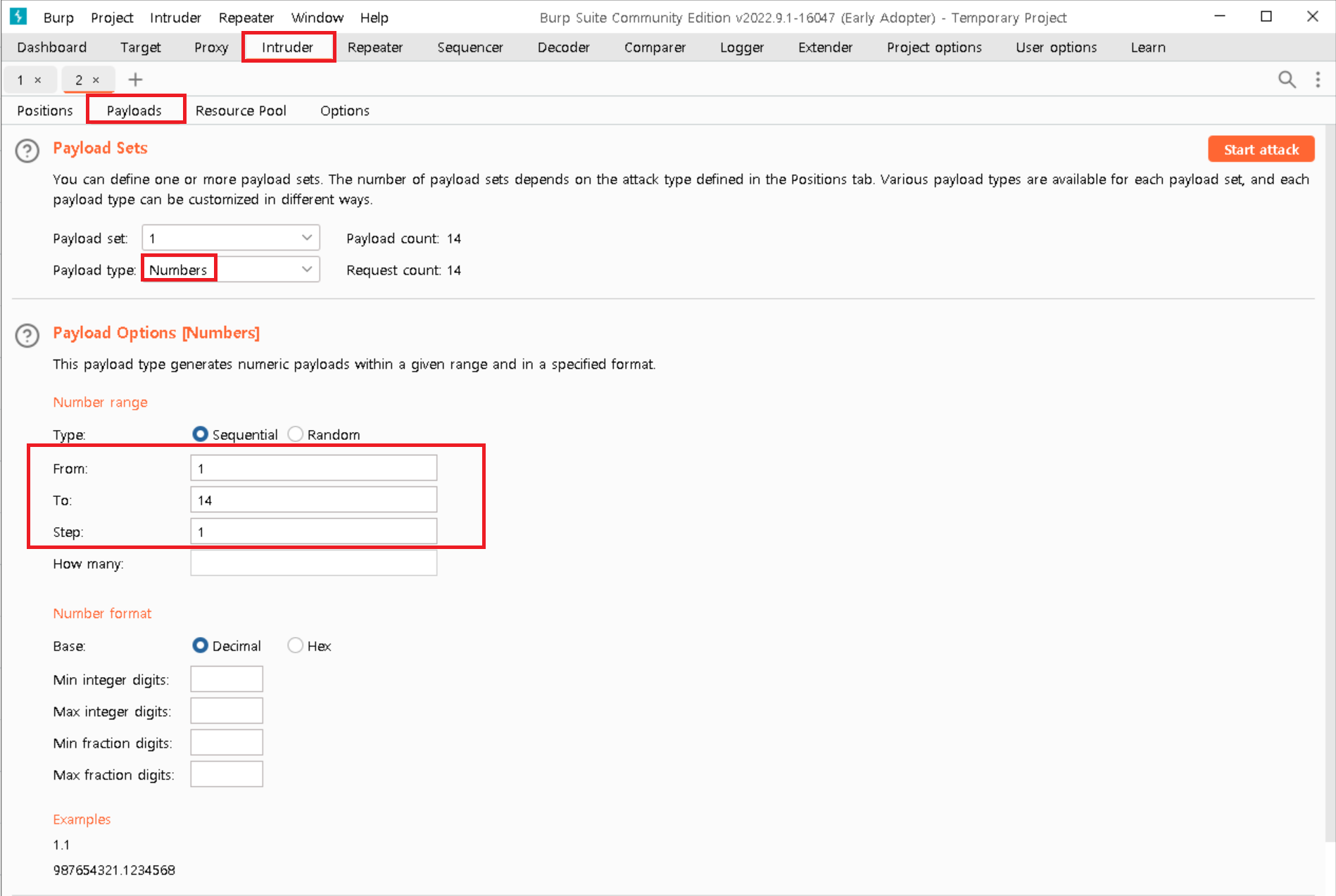
Task: Switch to the Repeater tool tab
Action: tap(375, 47)
